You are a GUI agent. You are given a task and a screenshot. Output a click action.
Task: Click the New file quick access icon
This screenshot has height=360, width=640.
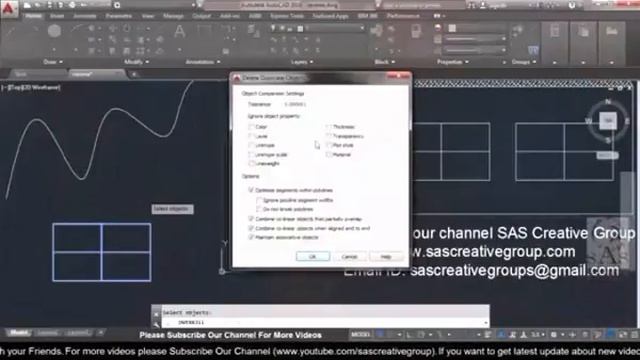(x=27, y=5)
